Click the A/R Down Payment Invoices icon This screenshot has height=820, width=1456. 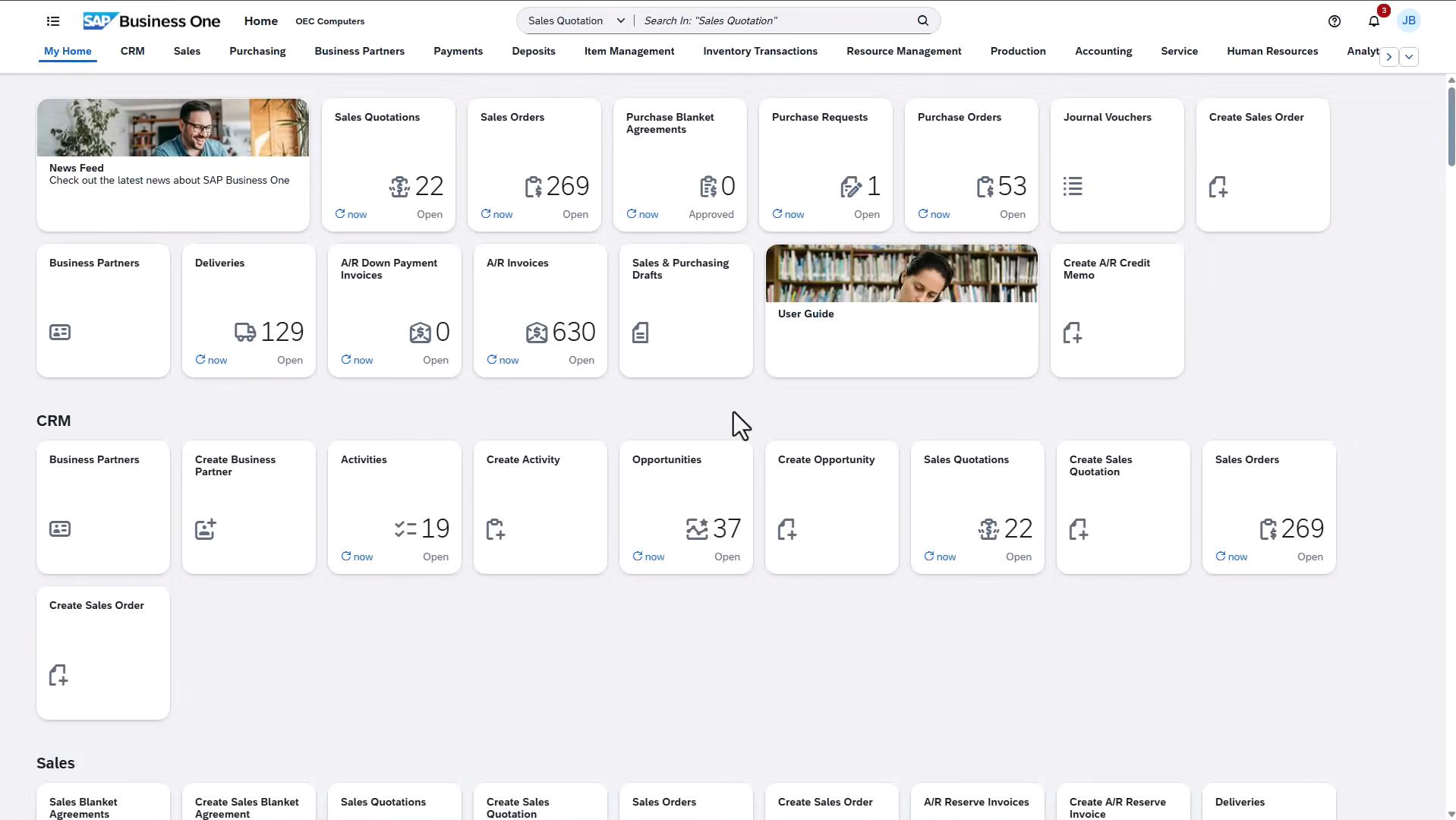(x=421, y=332)
